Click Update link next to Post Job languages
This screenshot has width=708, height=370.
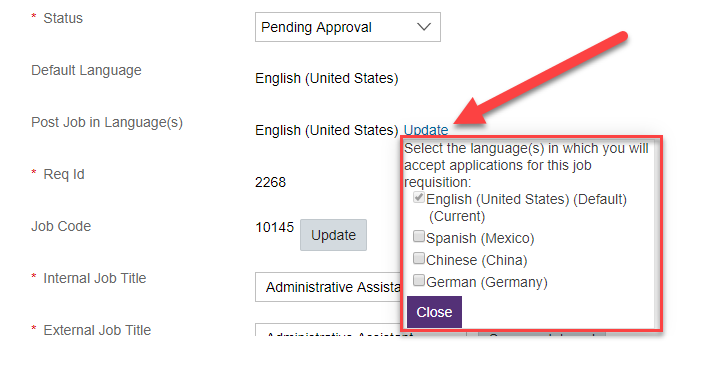coord(426,130)
